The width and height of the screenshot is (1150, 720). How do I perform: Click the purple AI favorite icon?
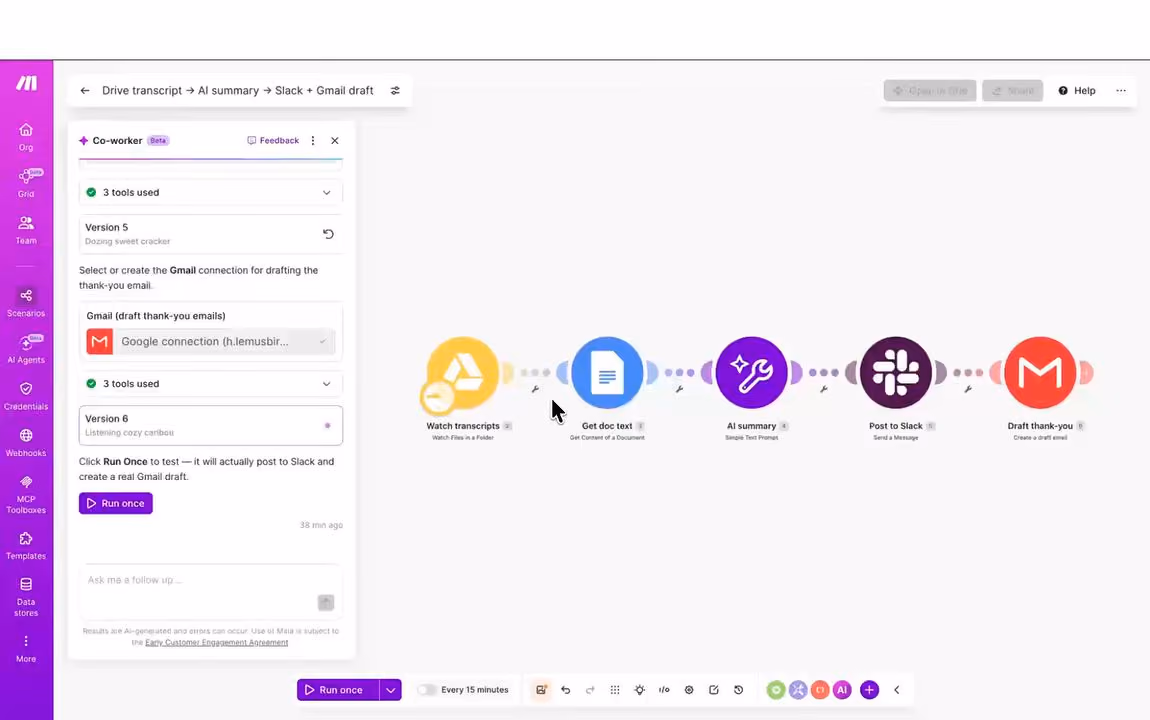tap(842, 689)
